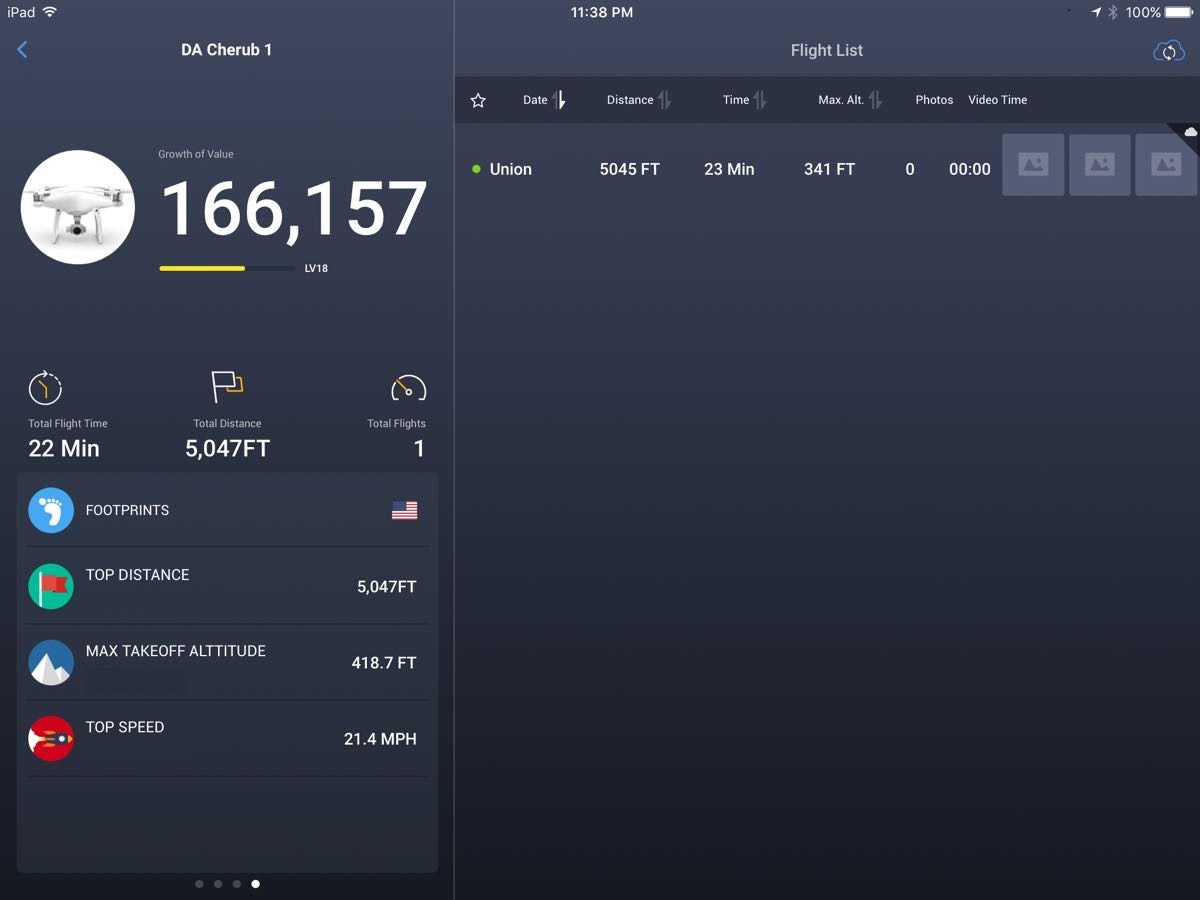Tap the DA Cherub 1 title
Screen dimensions: 1200x900
[227, 50]
